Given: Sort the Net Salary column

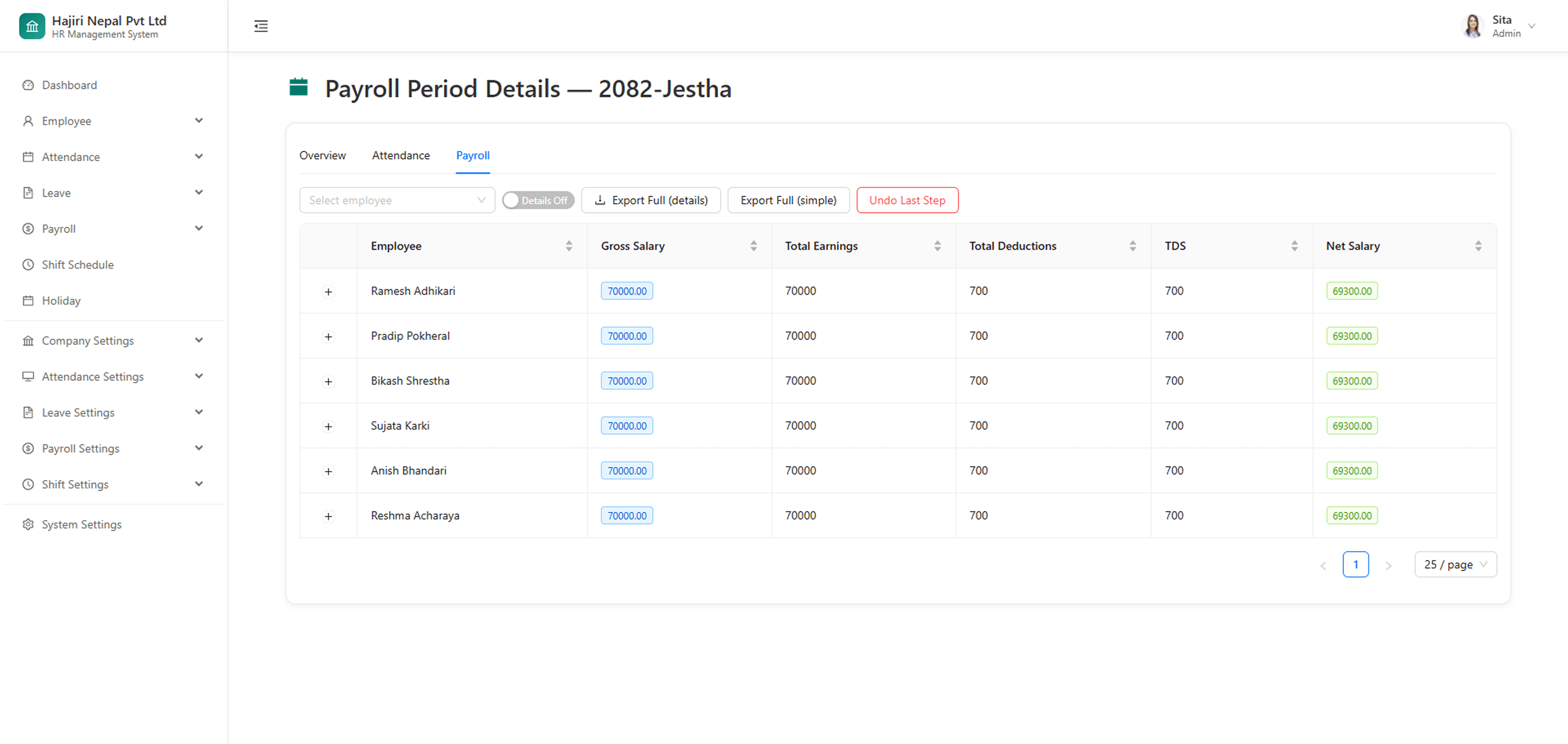Looking at the screenshot, I should pos(1478,246).
